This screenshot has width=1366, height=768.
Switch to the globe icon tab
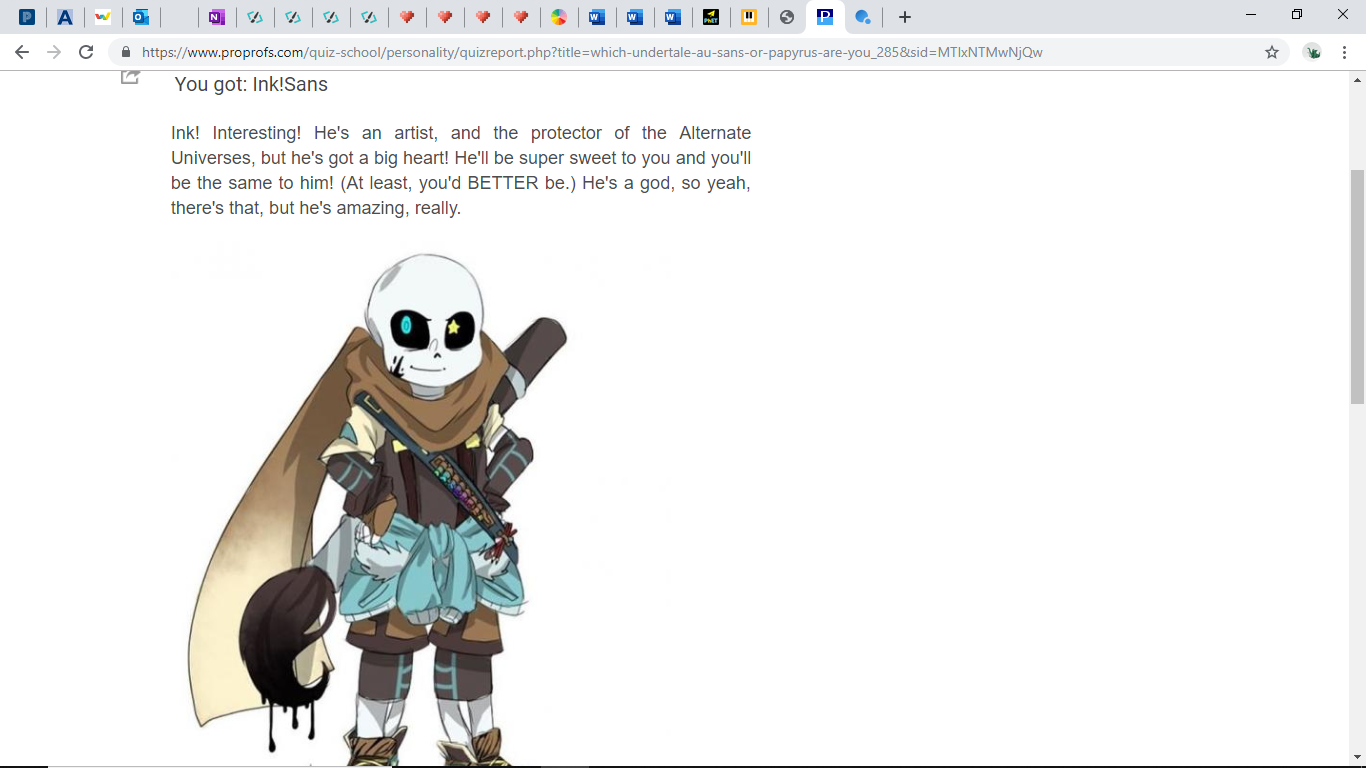(787, 17)
